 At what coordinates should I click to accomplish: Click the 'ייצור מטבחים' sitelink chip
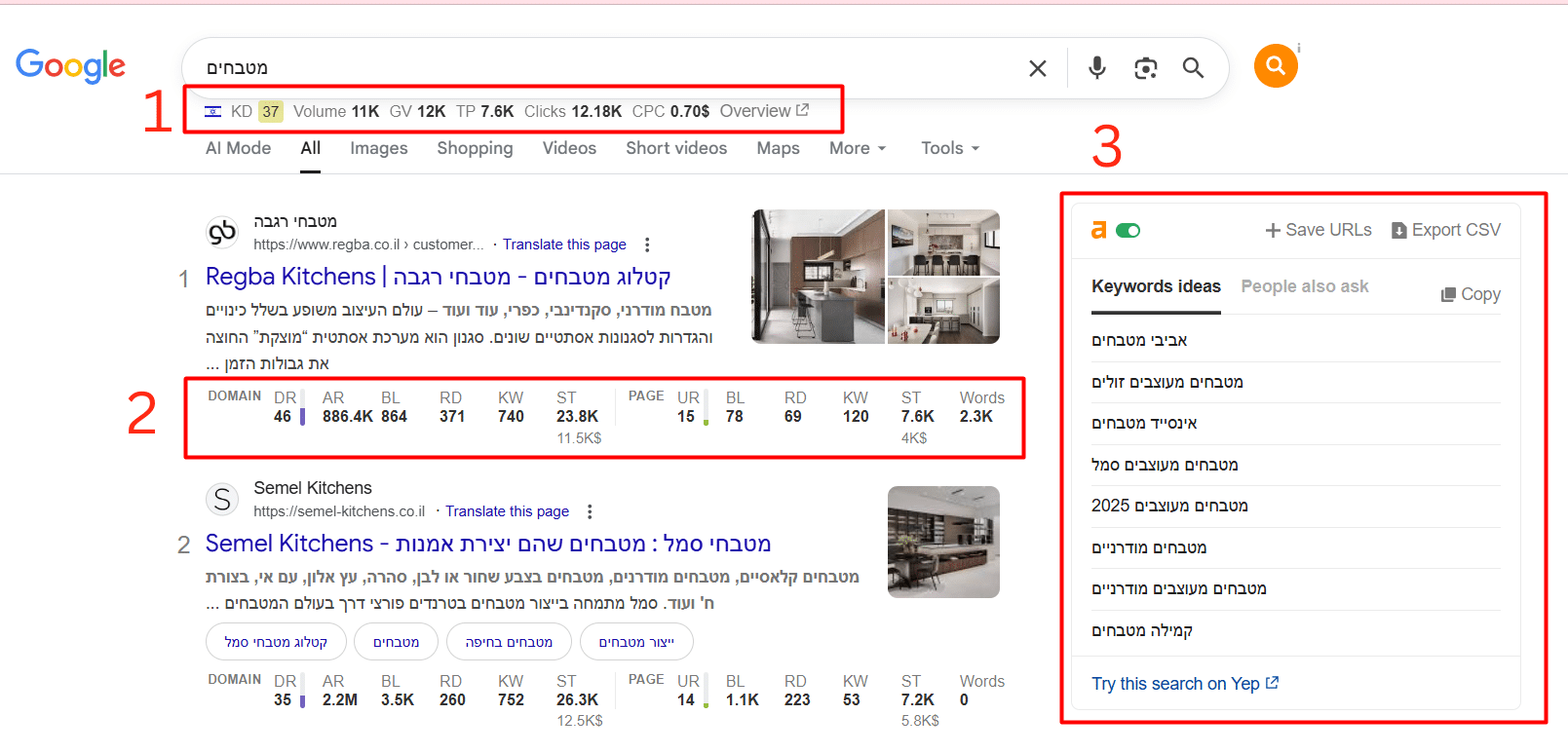point(636,642)
